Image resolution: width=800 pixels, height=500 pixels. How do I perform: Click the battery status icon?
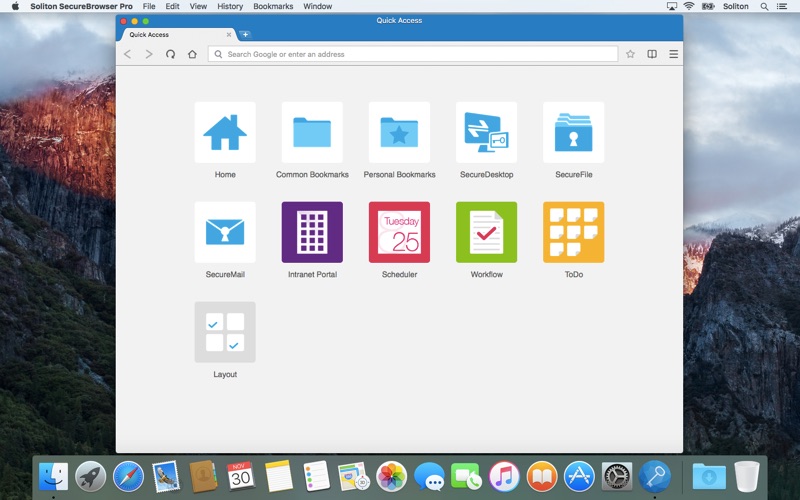[708, 6]
